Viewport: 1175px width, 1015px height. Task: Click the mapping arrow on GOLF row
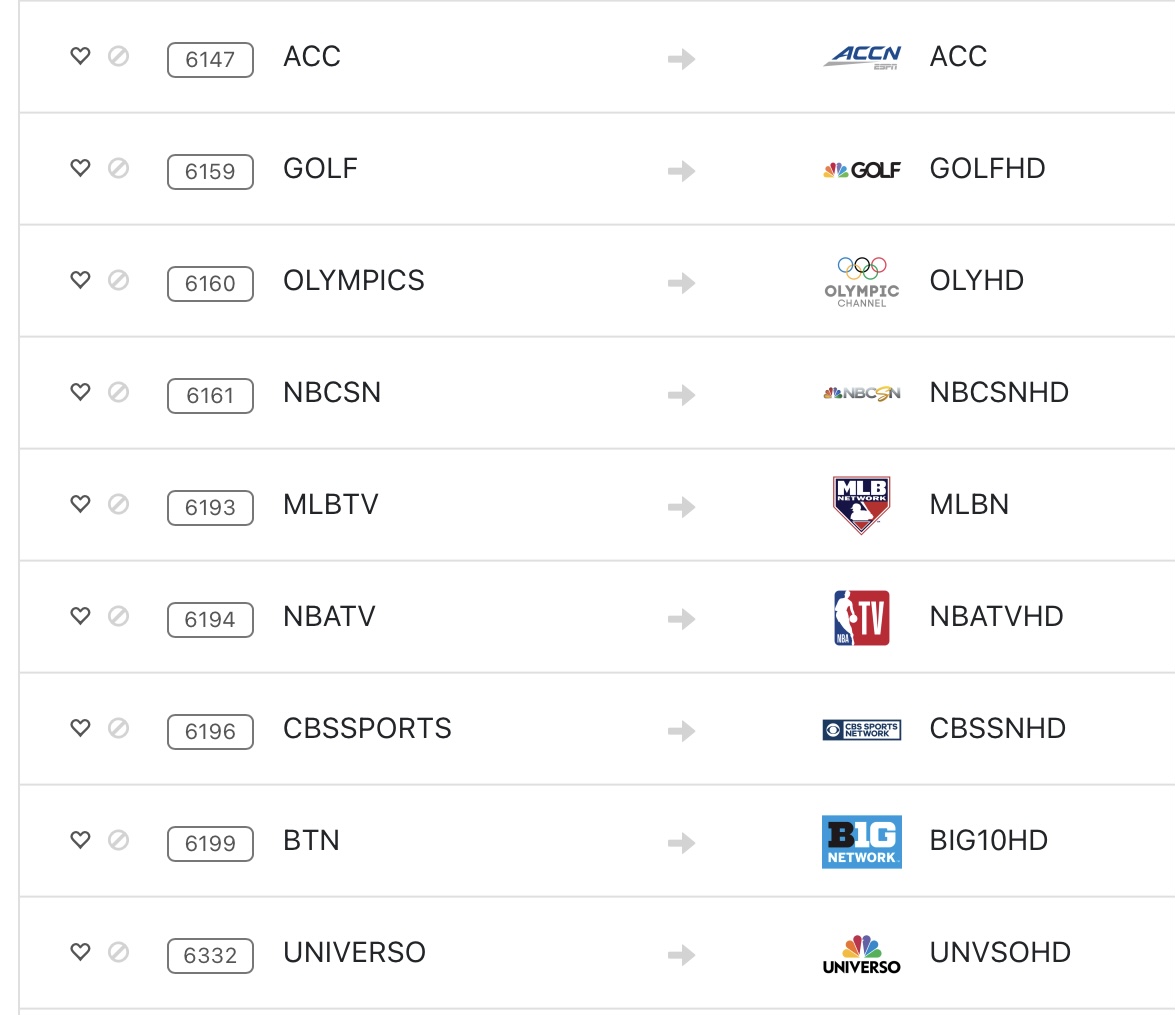[x=681, y=171]
